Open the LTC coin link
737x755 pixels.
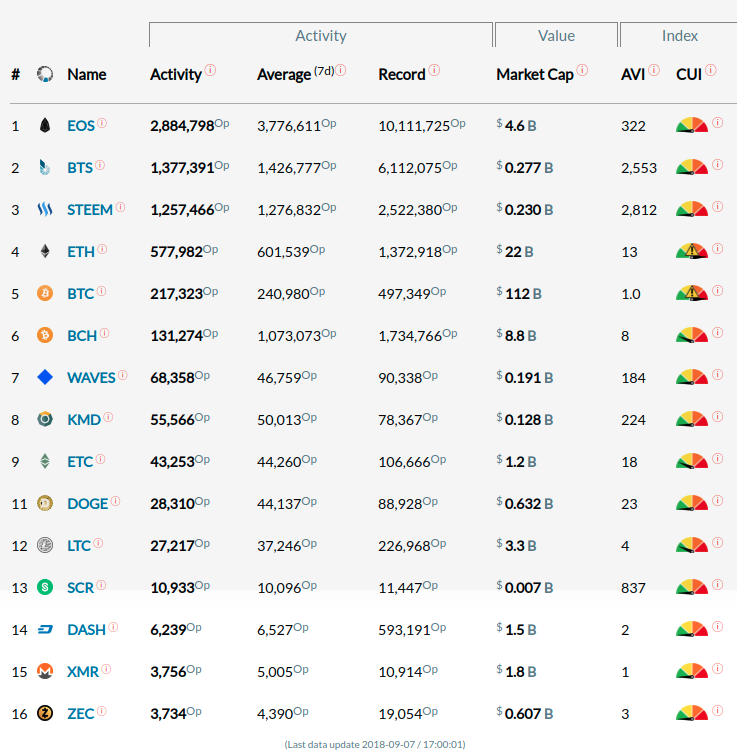(x=79, y=546)
